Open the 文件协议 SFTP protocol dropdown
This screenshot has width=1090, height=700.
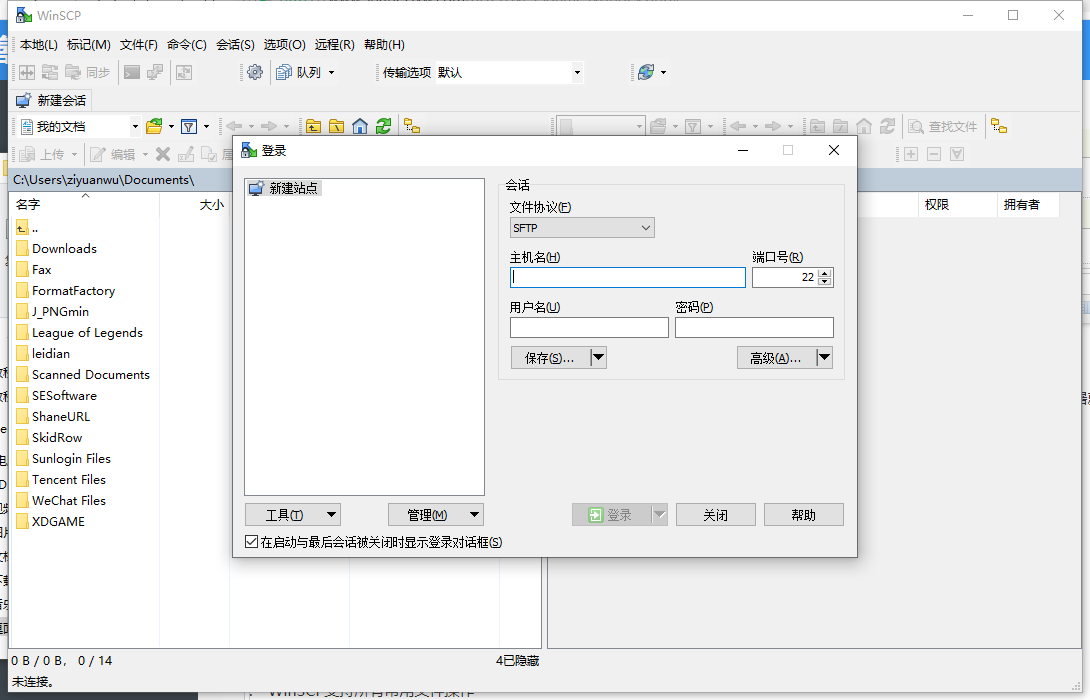581,227
